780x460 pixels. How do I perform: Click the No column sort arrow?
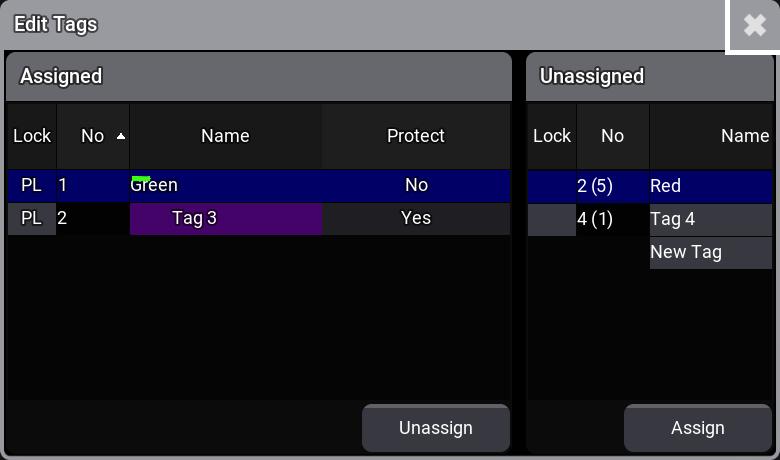121,136
